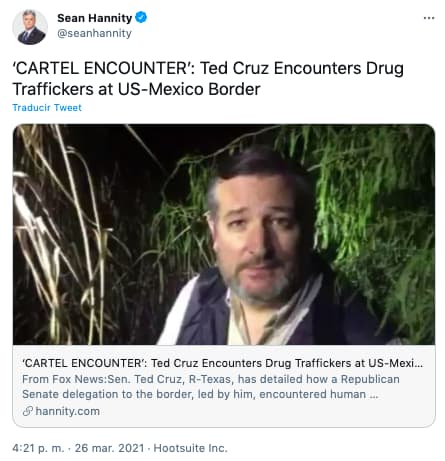Viewport: 445px width, 461px height.
Task: Click the truncated 'US-Mexi…' end of the card title
Action: 395,363
